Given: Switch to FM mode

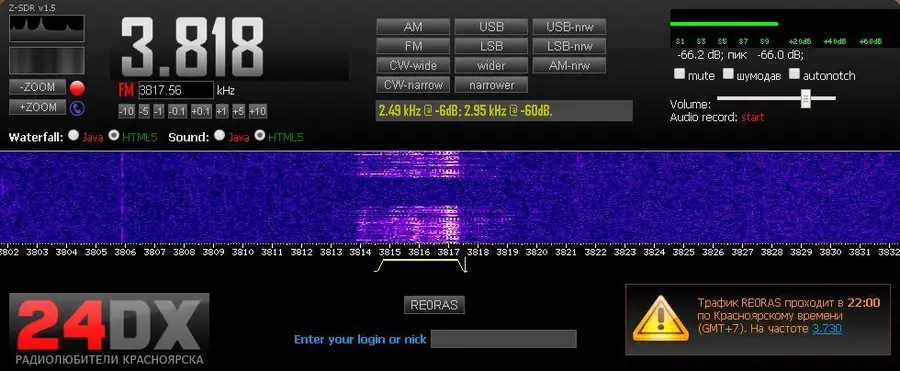Looking at the screenshot, I should (413, 46).
